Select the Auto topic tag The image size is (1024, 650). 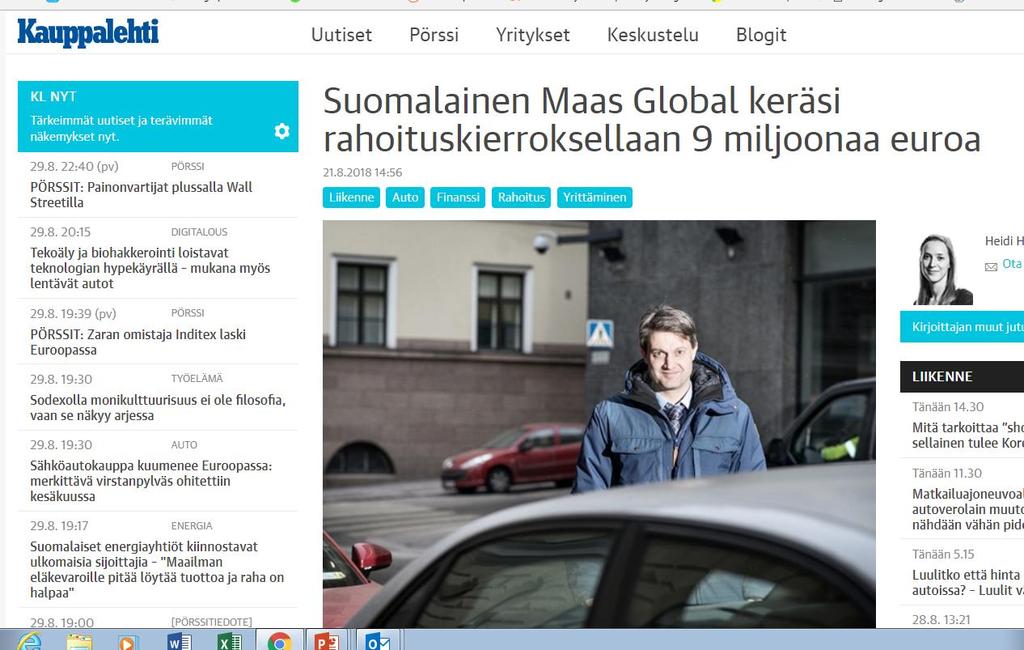pos(405,197)
